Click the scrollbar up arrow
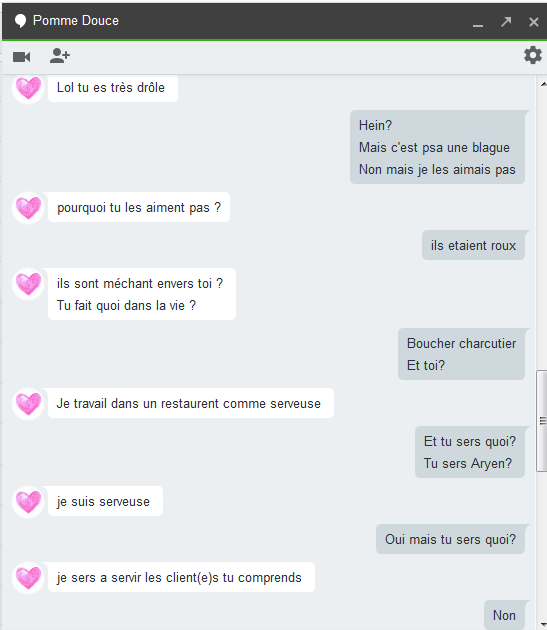This screenshot has width=547, height=630. coord(543,84)
